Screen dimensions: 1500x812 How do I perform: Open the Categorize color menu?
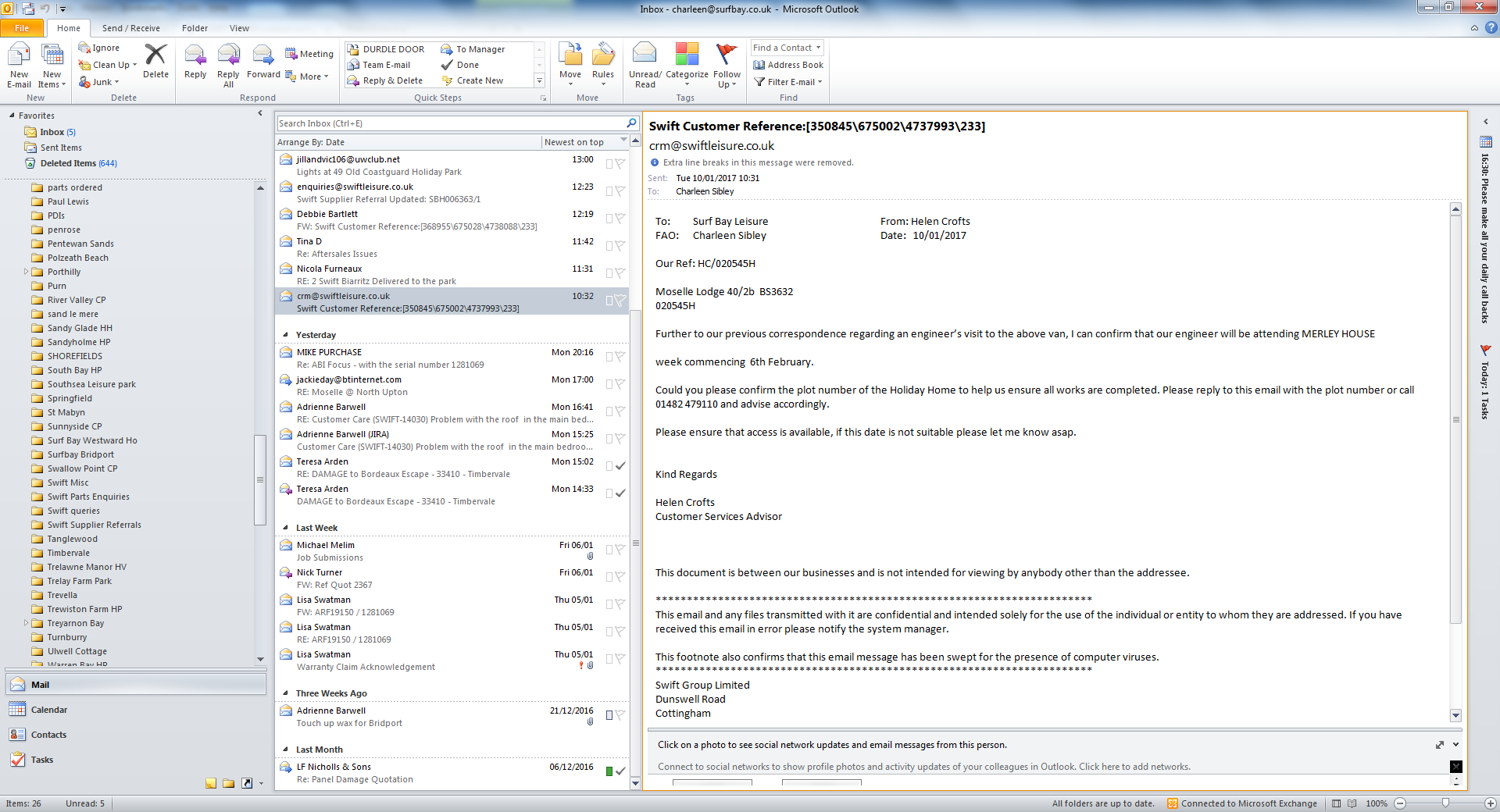687,66
